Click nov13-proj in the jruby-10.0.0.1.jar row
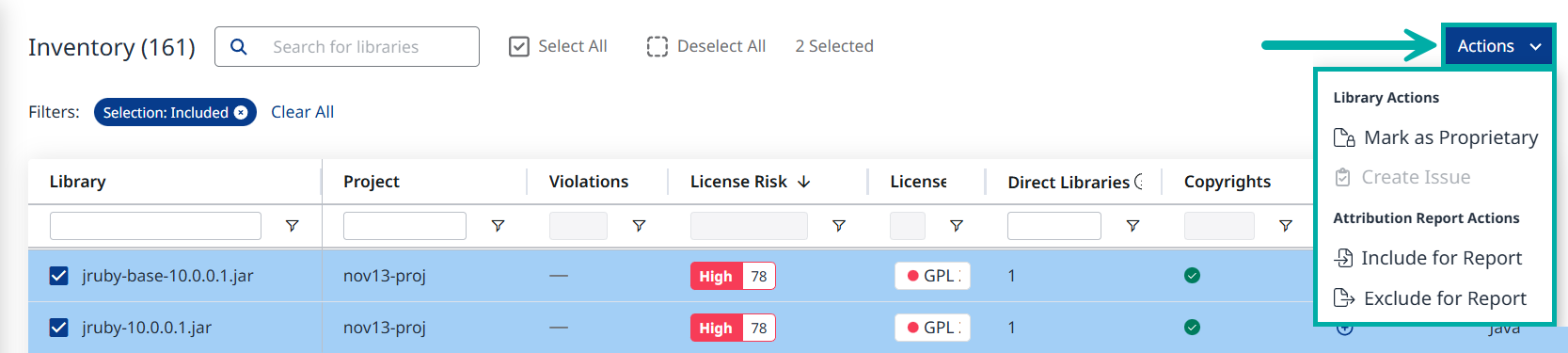Screen dimensions: 1568x353 385,328
